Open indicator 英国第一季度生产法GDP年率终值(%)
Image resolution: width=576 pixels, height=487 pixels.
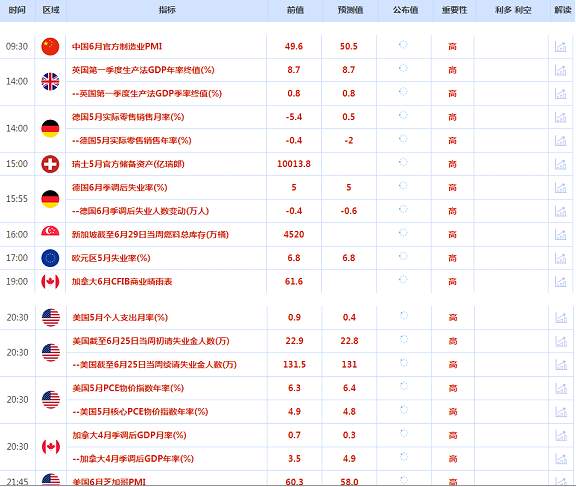[x=143, y=70]
